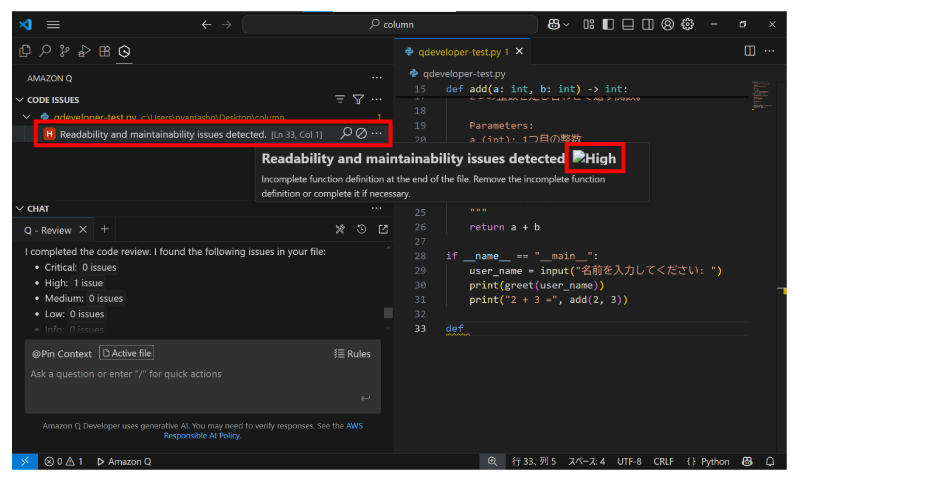Focus the Ask a question chat input
Image resolution: width=925 pixels, height=481 pixels.
click(x=202, y=374)
